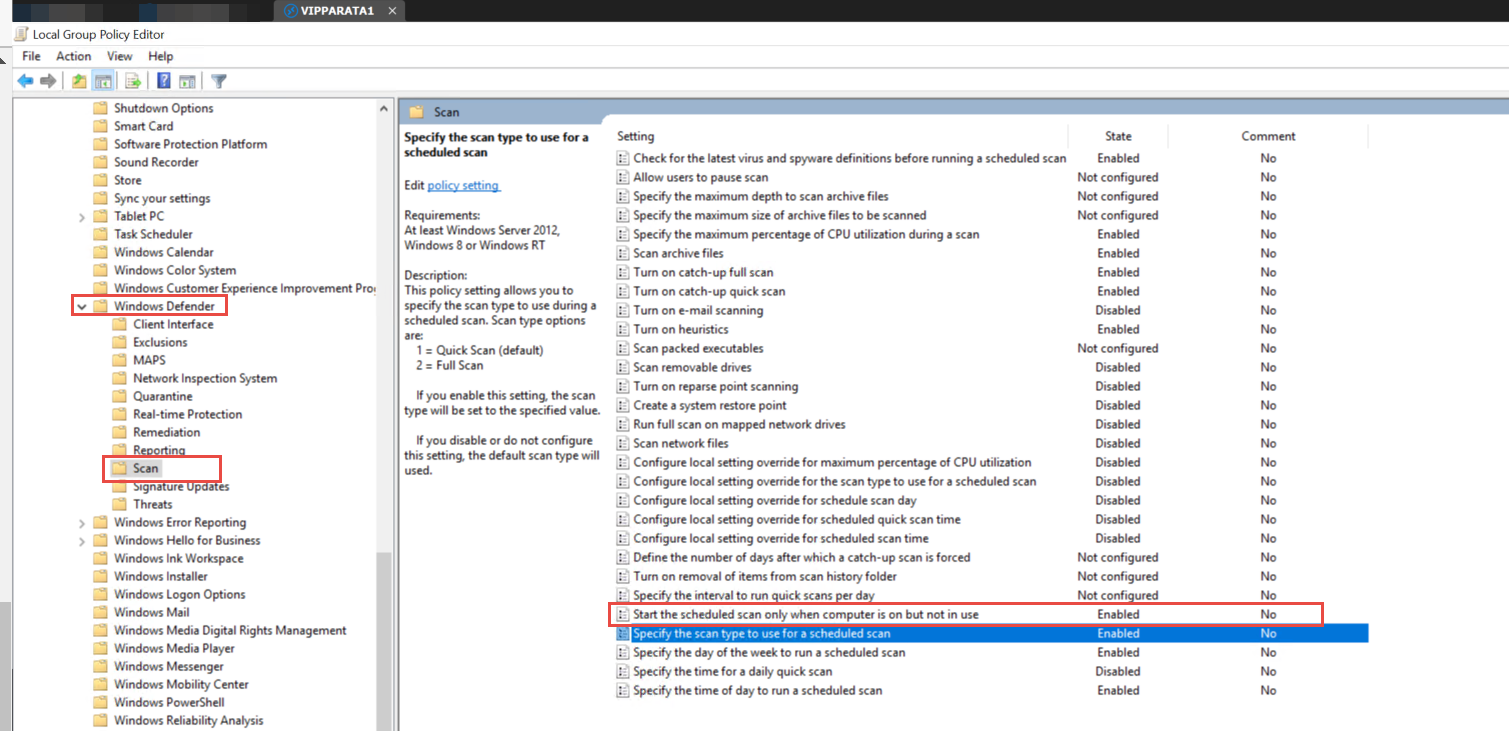Open the Action menu
1509x731 pixels.
(x=74, y=56)
